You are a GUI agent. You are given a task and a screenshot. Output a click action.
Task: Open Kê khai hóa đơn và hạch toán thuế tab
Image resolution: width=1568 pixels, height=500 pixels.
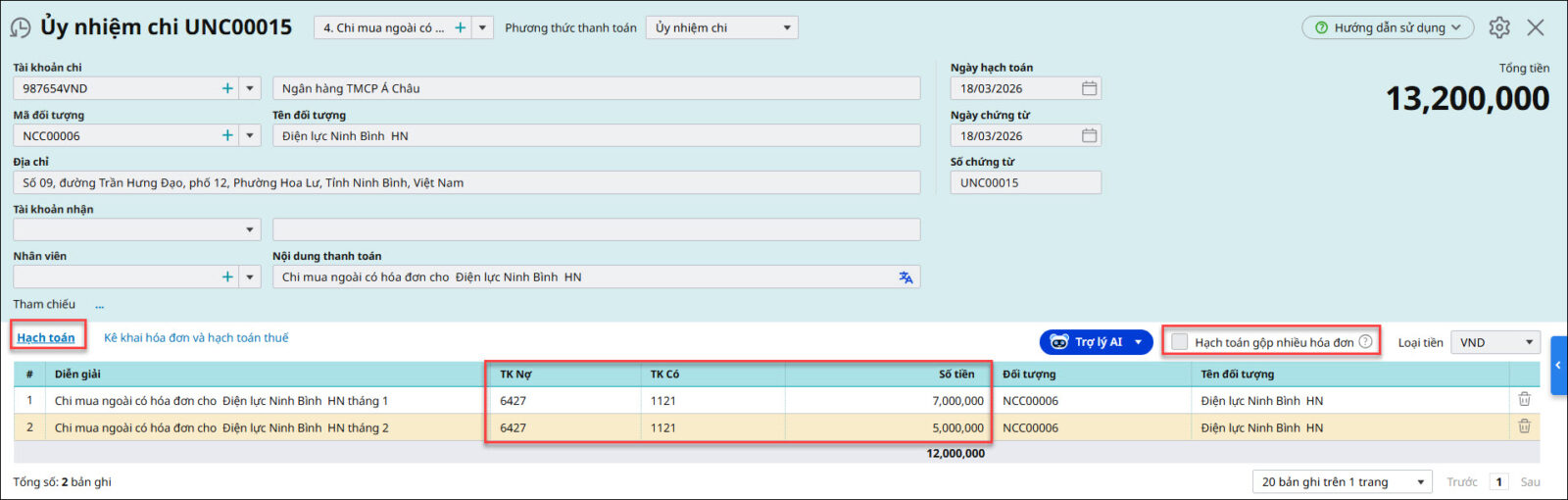(x=196, y=337)
